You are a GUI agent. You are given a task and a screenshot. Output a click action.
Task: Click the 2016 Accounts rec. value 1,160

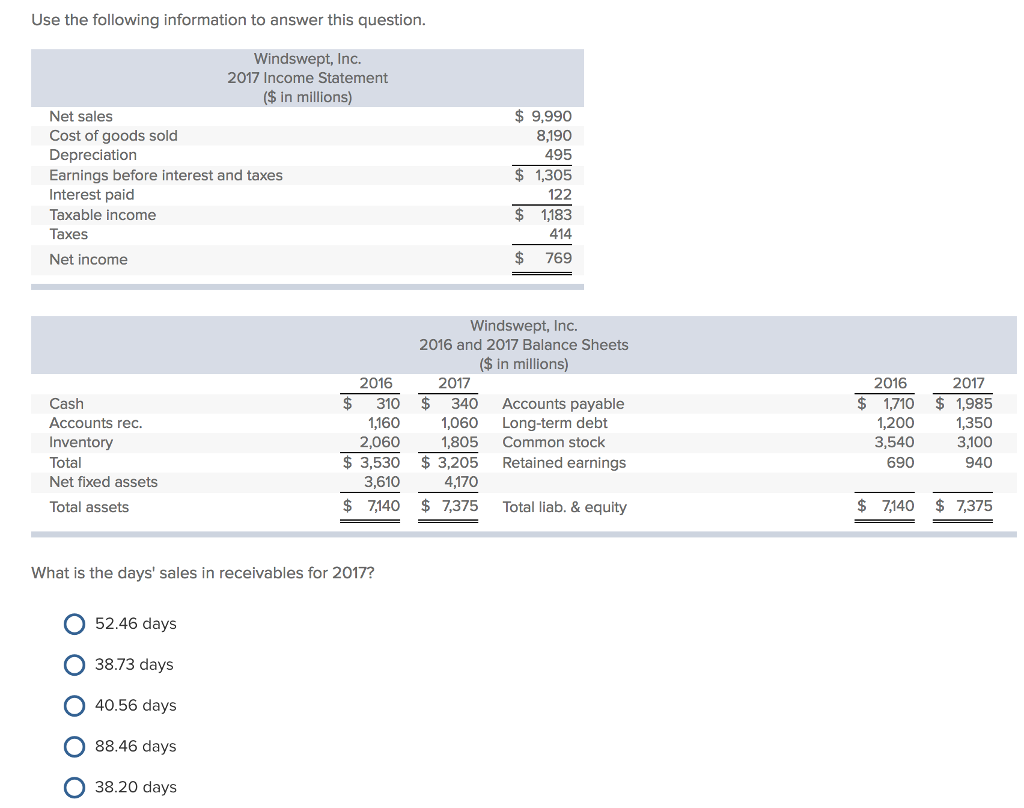point(384,423)
